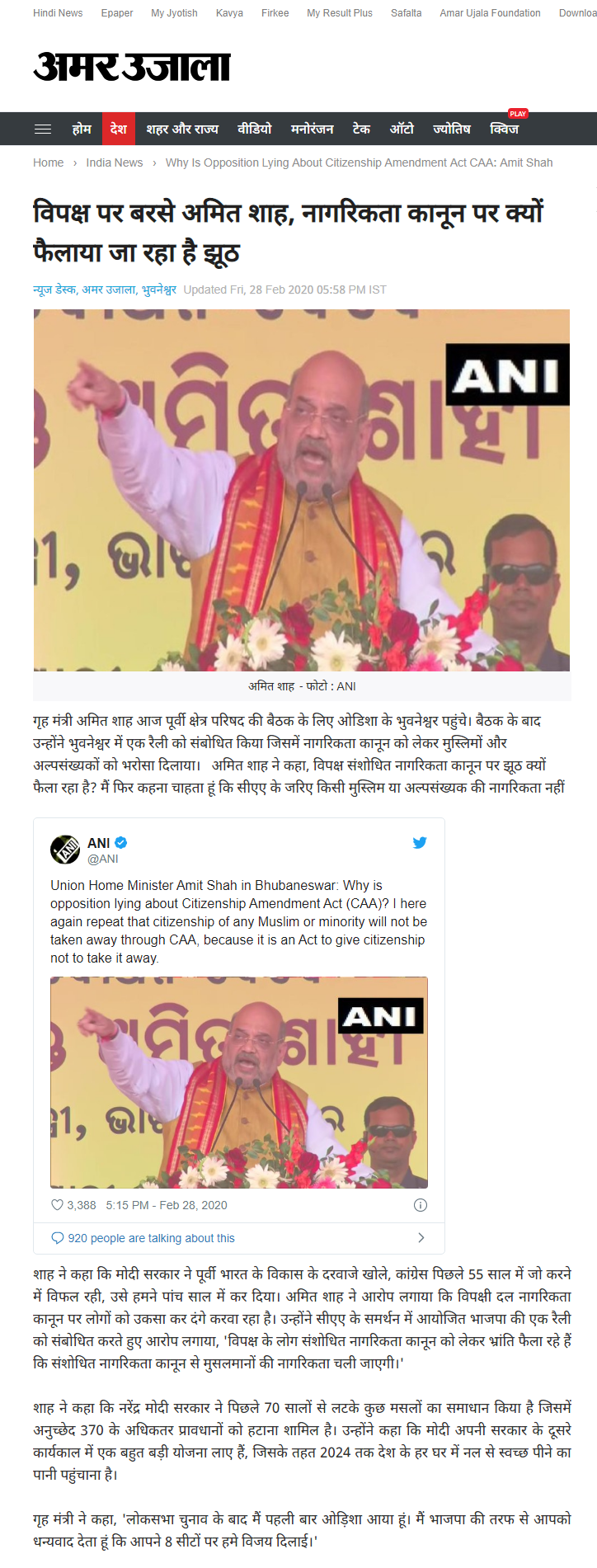Screen dimensions: 597x1568
Task: Open India News breadcrumb link
Action: [x=115, y=162]
